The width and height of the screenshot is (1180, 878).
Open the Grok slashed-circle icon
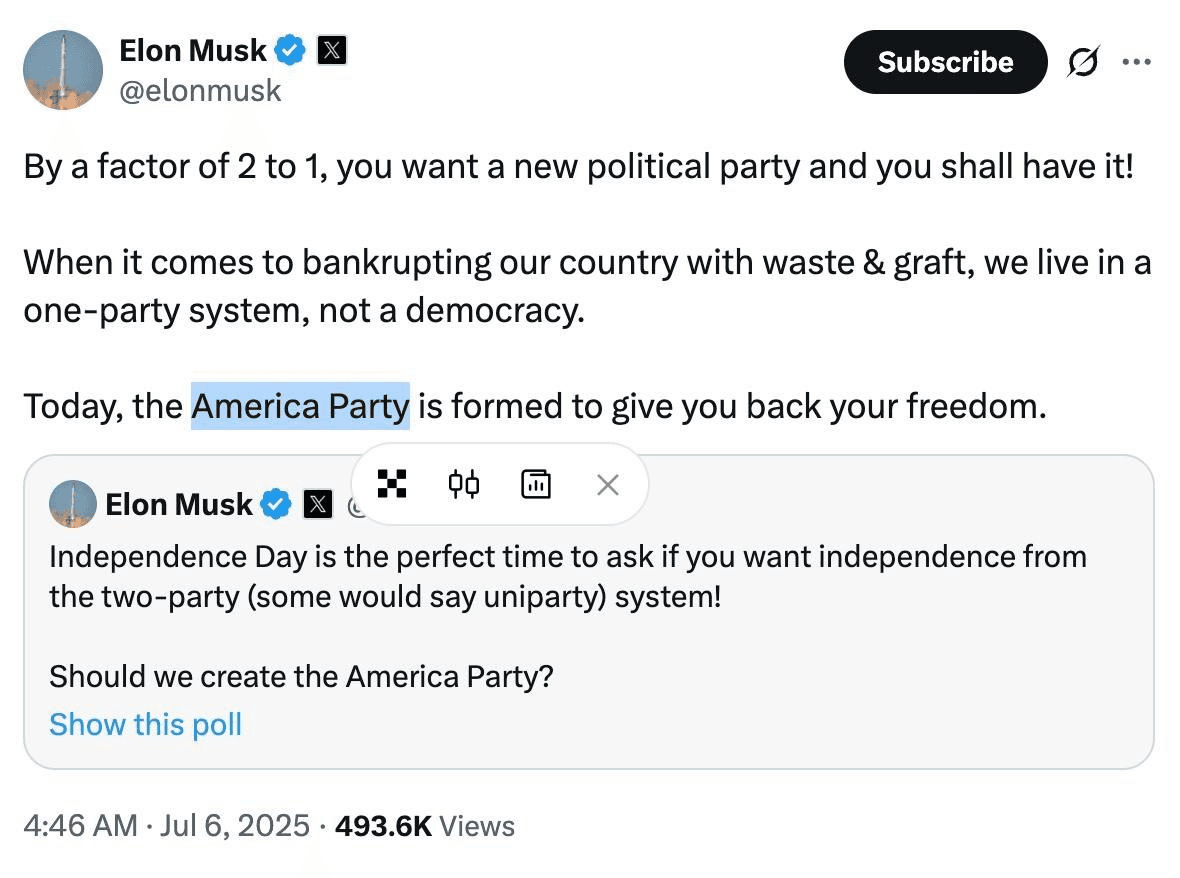pos(1083,62)
